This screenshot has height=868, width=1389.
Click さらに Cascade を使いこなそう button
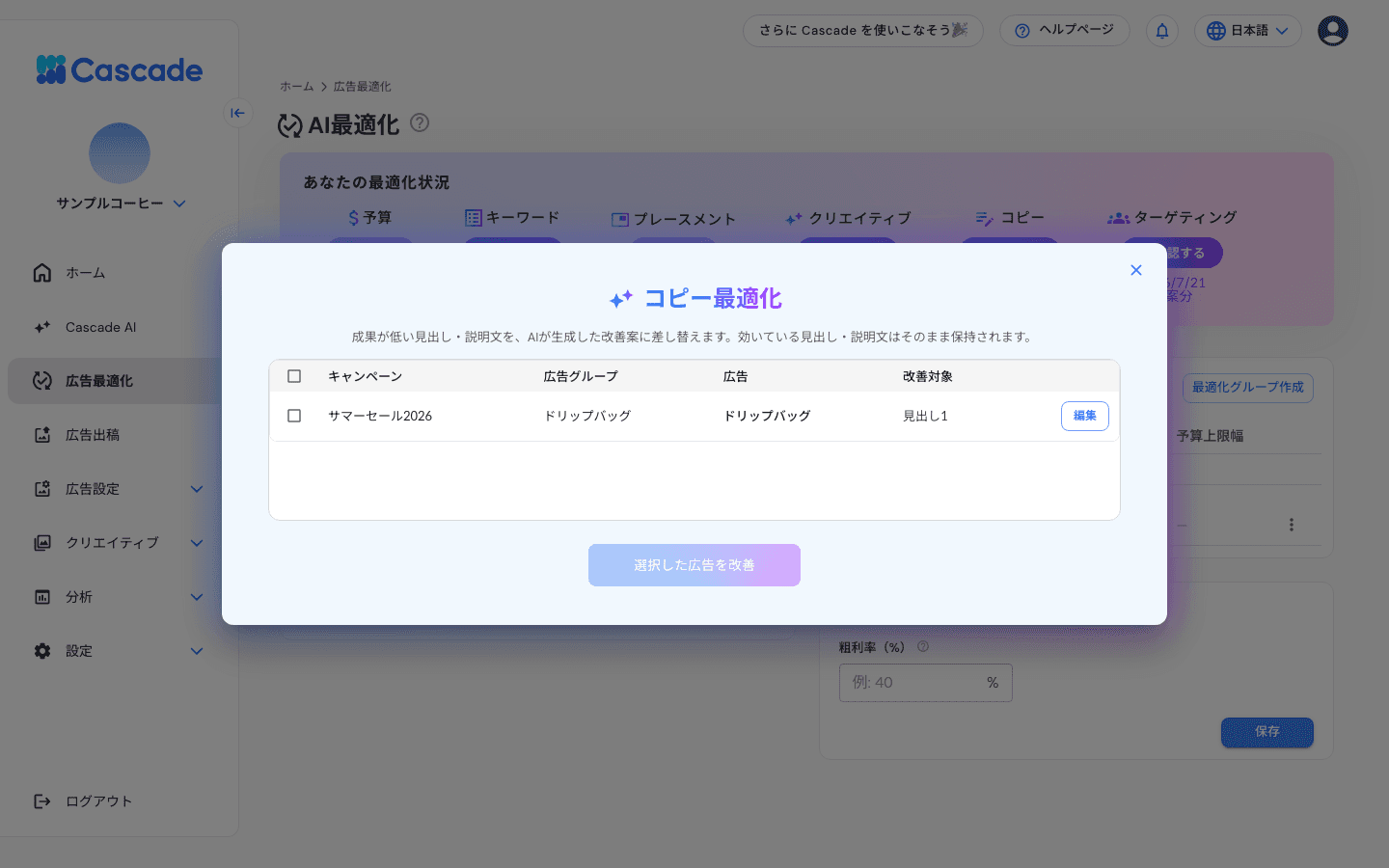tap(863, 31)
